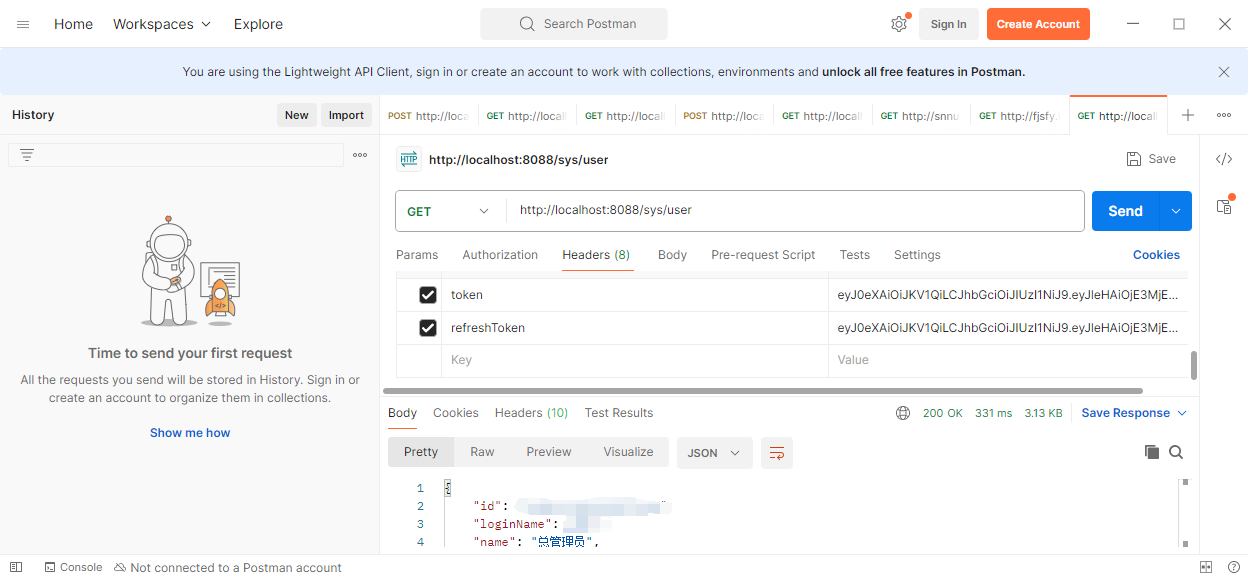Expand the JSON format dropdown

[714, 453]
